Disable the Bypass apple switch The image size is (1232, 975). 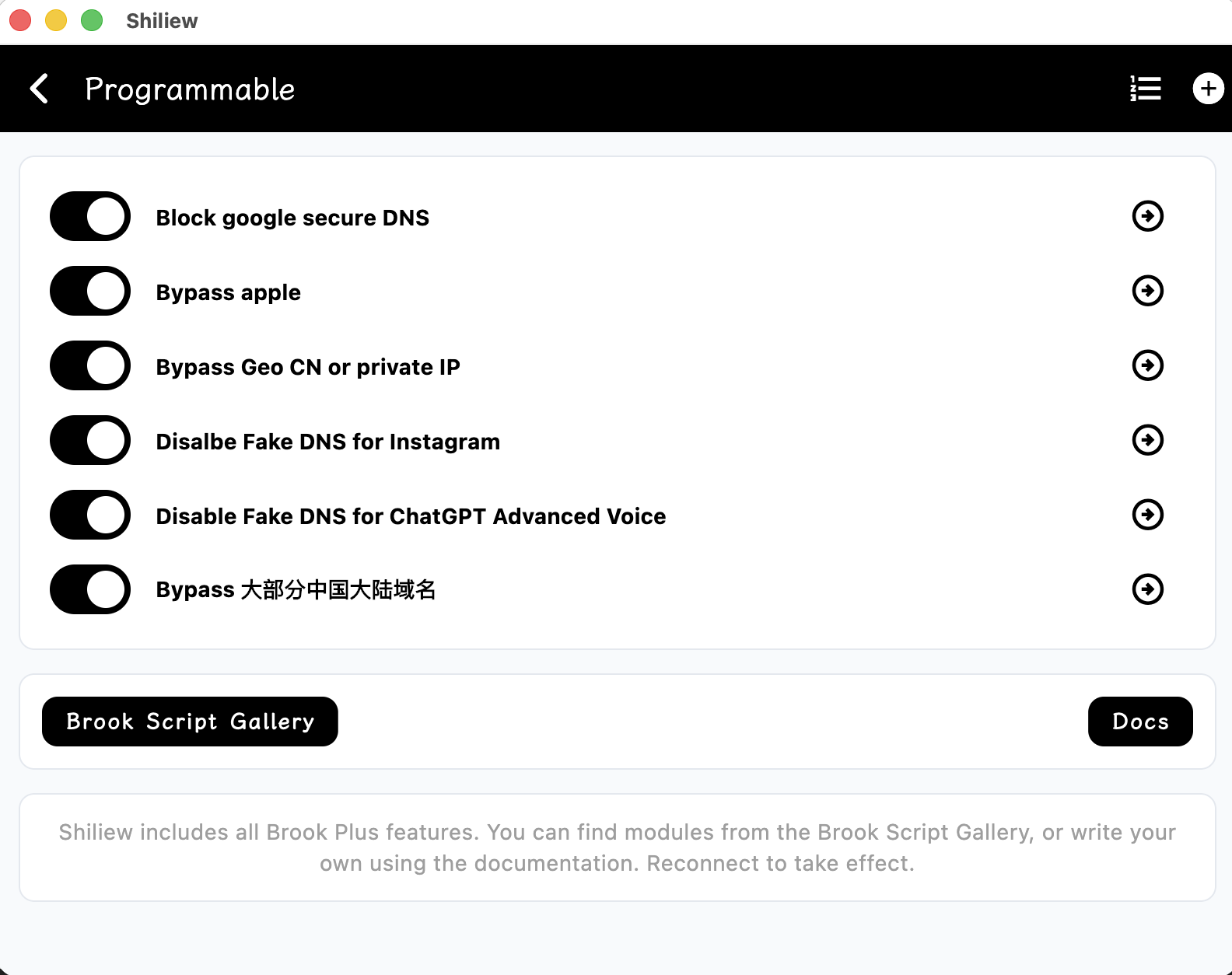90,291
